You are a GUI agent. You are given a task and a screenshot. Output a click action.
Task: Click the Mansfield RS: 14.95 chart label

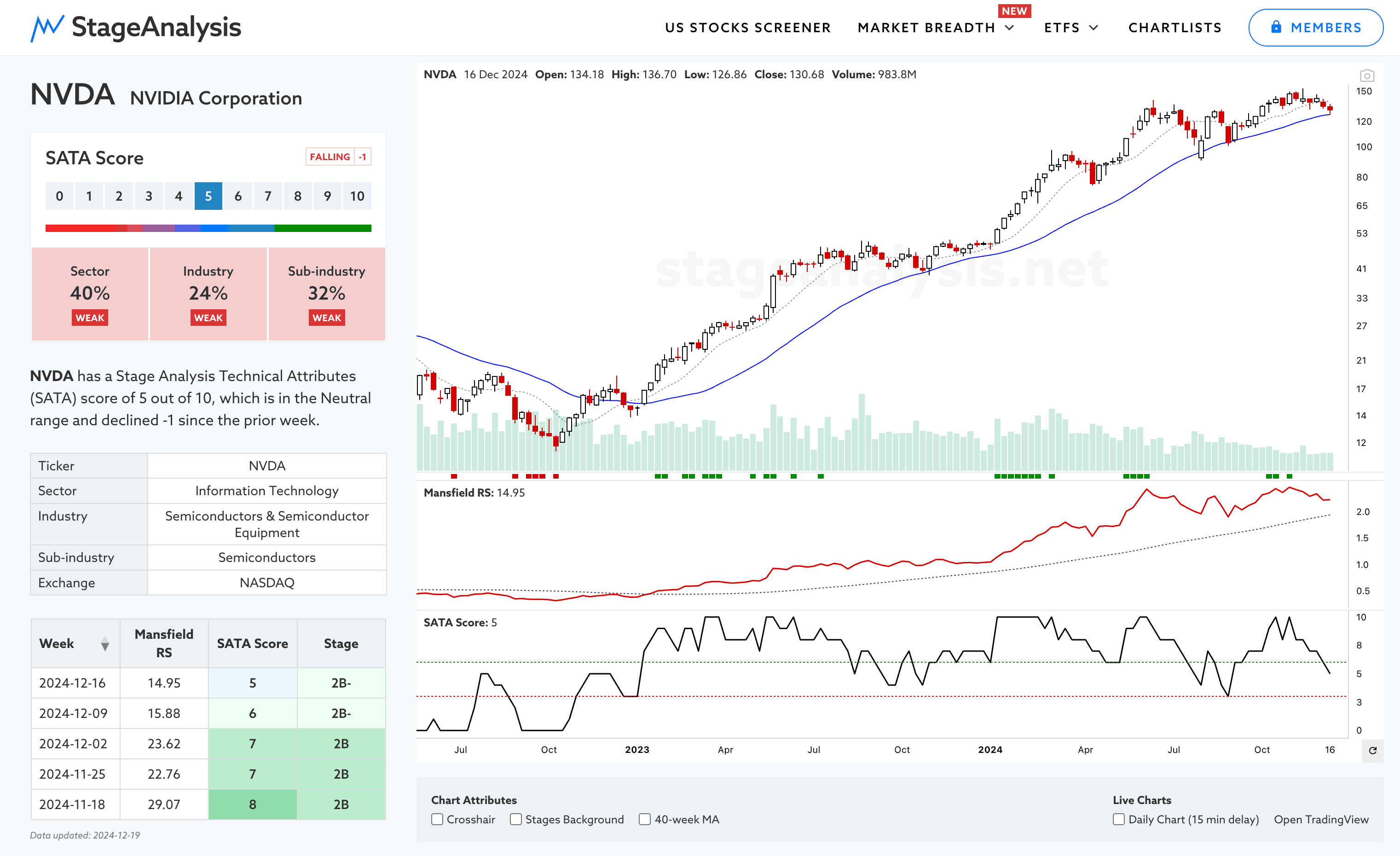click(x=474, y=492)
